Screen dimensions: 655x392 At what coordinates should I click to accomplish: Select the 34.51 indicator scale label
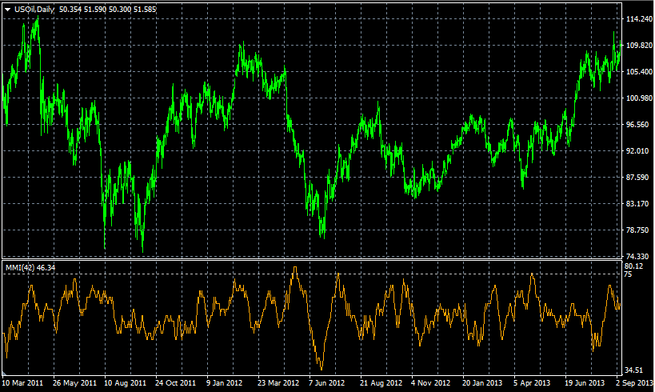point(634,370)
